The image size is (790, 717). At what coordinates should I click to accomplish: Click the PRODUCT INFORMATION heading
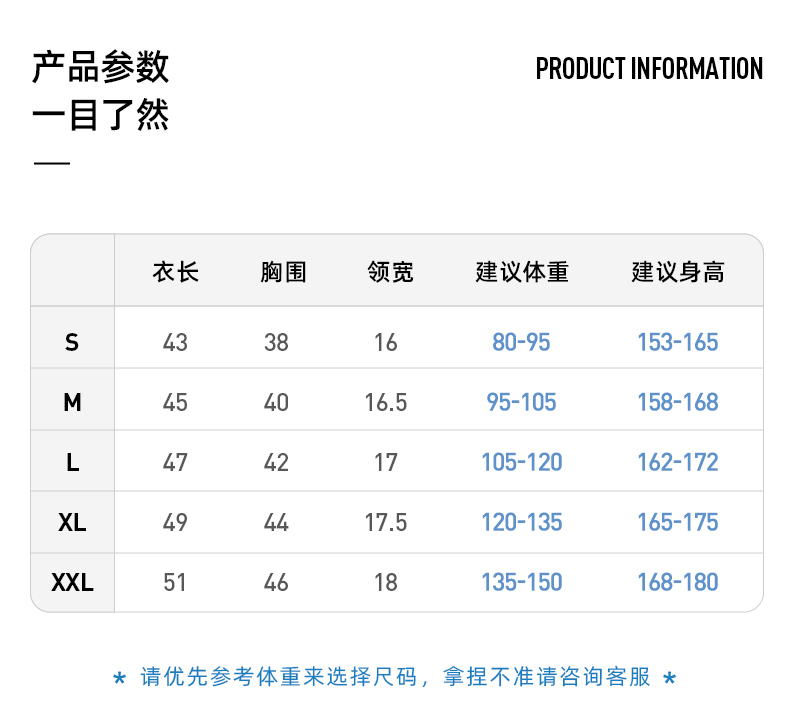(x=649, y=69)
